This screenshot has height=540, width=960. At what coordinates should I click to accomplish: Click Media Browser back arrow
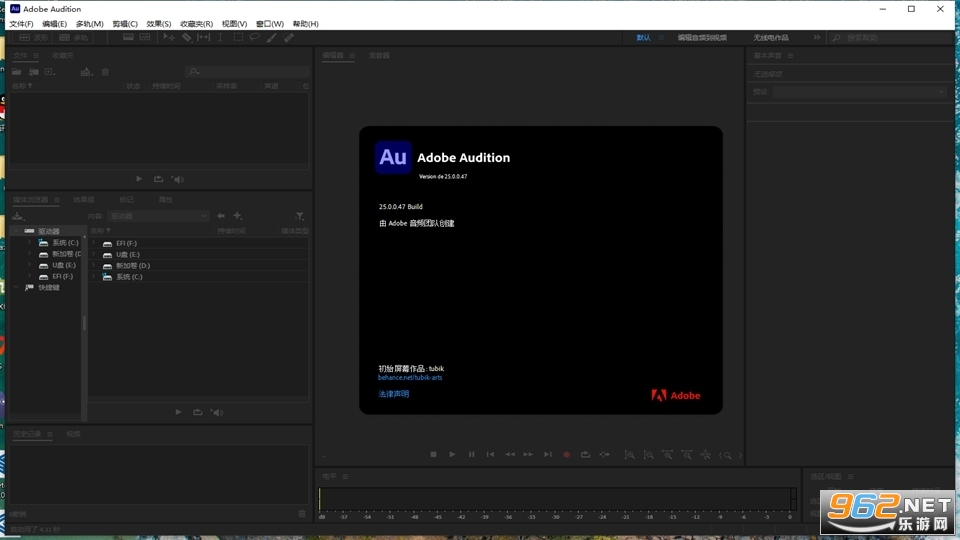point(220,216)
